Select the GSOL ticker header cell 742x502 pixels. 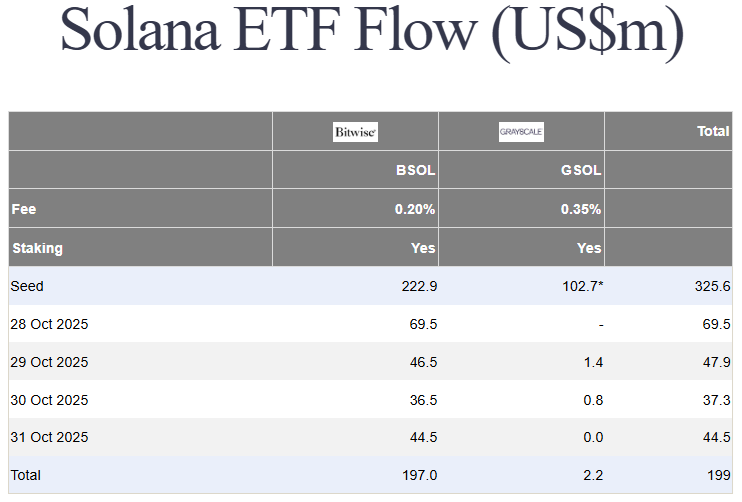point(581,170)
